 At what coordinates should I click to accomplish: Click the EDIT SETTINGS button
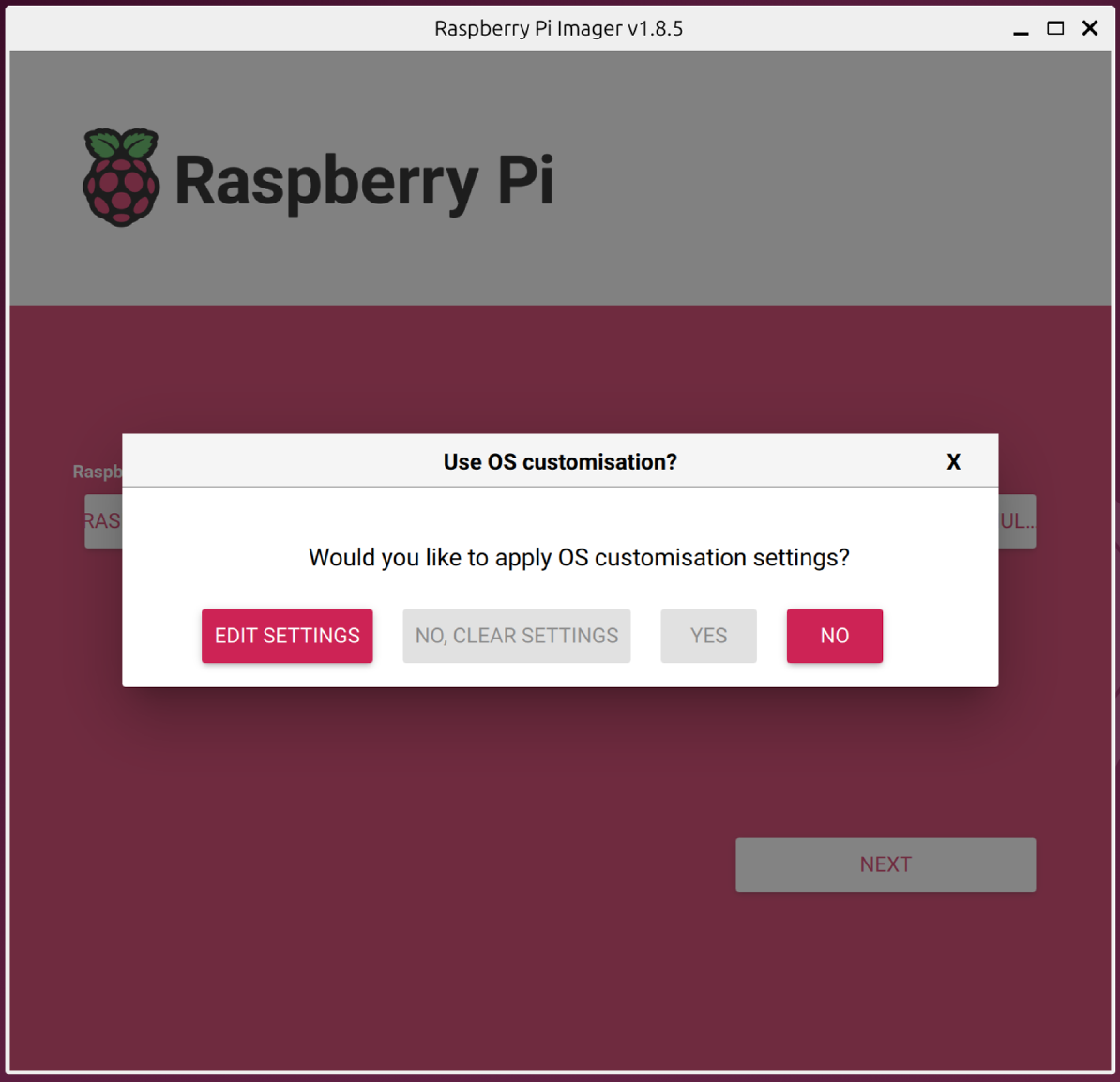pos(287,636)
